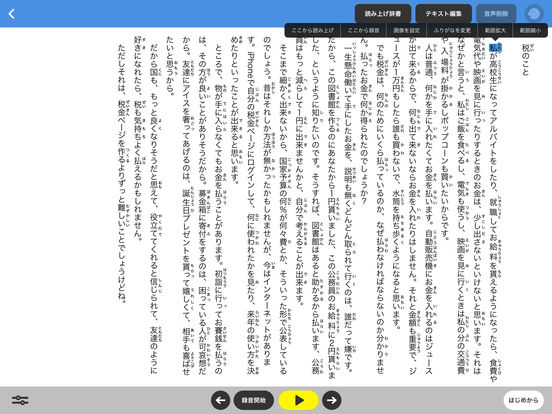Click the title text 税のこと
552x414 pixels.
526,60
